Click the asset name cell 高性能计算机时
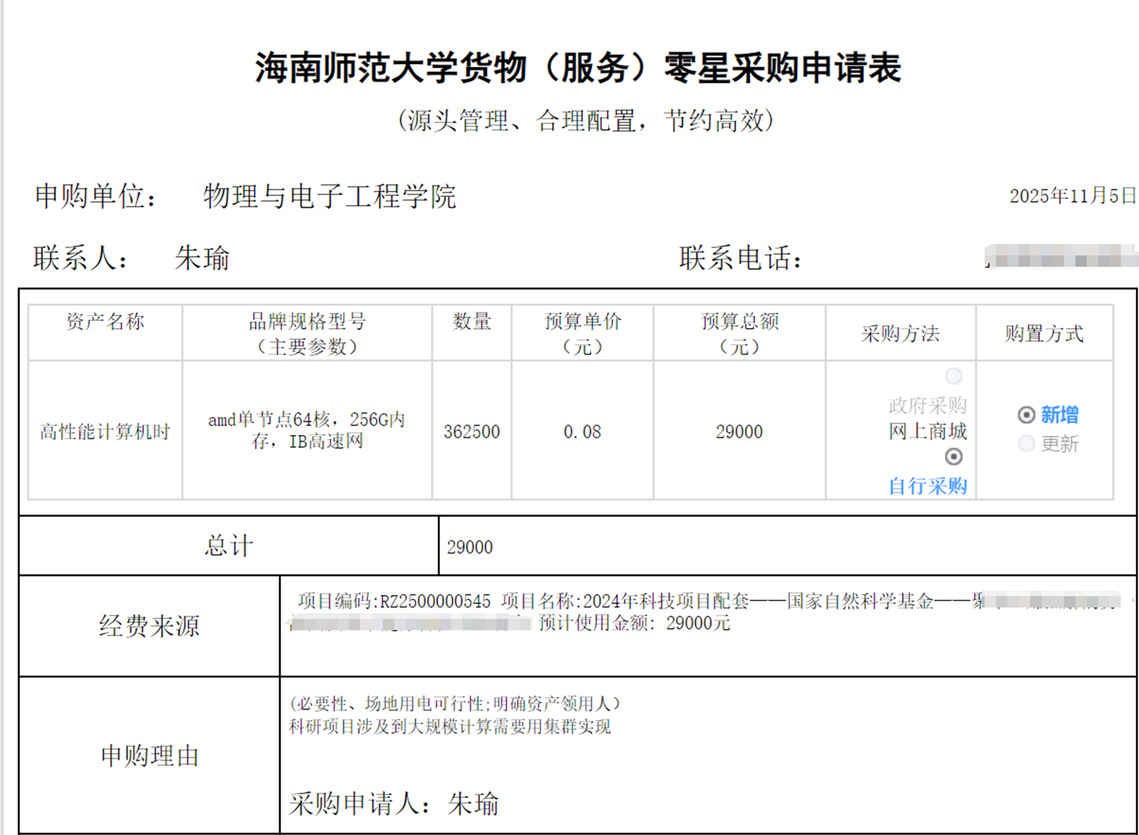The width and height of the screenshot is (1139, 835). point(105,432)
